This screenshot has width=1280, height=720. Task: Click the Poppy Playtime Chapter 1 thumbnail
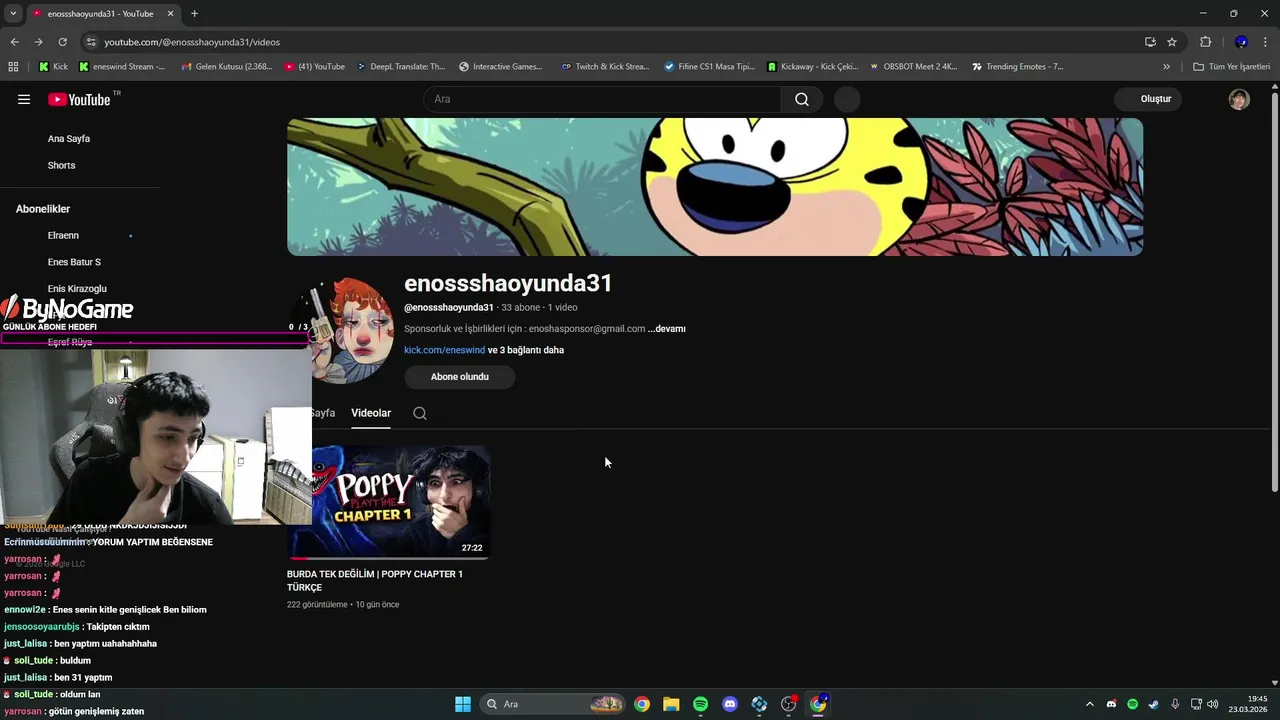(389, 502)
